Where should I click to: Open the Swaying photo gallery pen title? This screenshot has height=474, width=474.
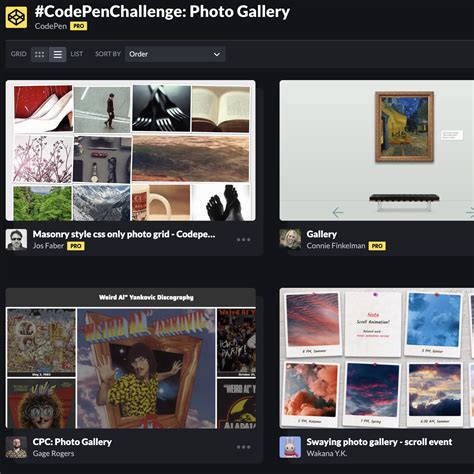tap(379, 442)
